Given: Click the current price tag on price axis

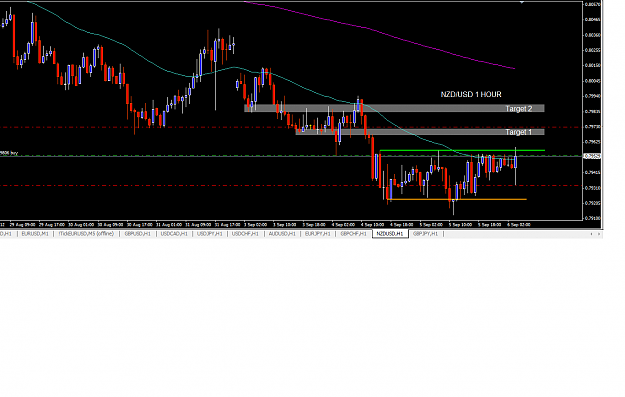Looking at the screenshot, I should click(x=592, y=156).
